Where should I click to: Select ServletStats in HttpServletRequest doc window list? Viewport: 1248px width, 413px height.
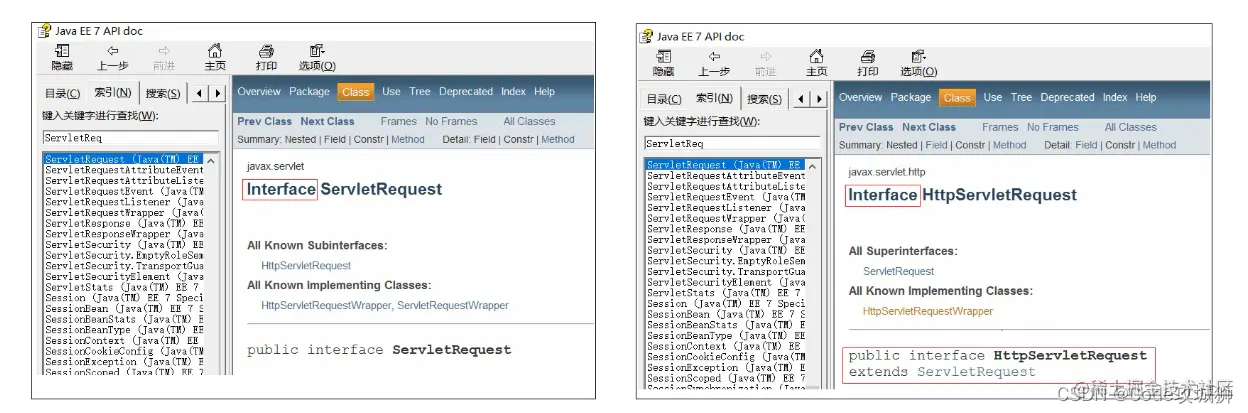coord(726,293)
